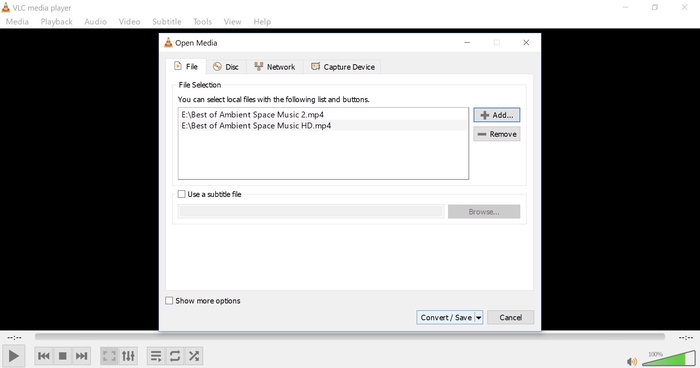This screenshot has width=700, height=368.
Task: Open extended settings equalizer icon
Action: [128, 356]
